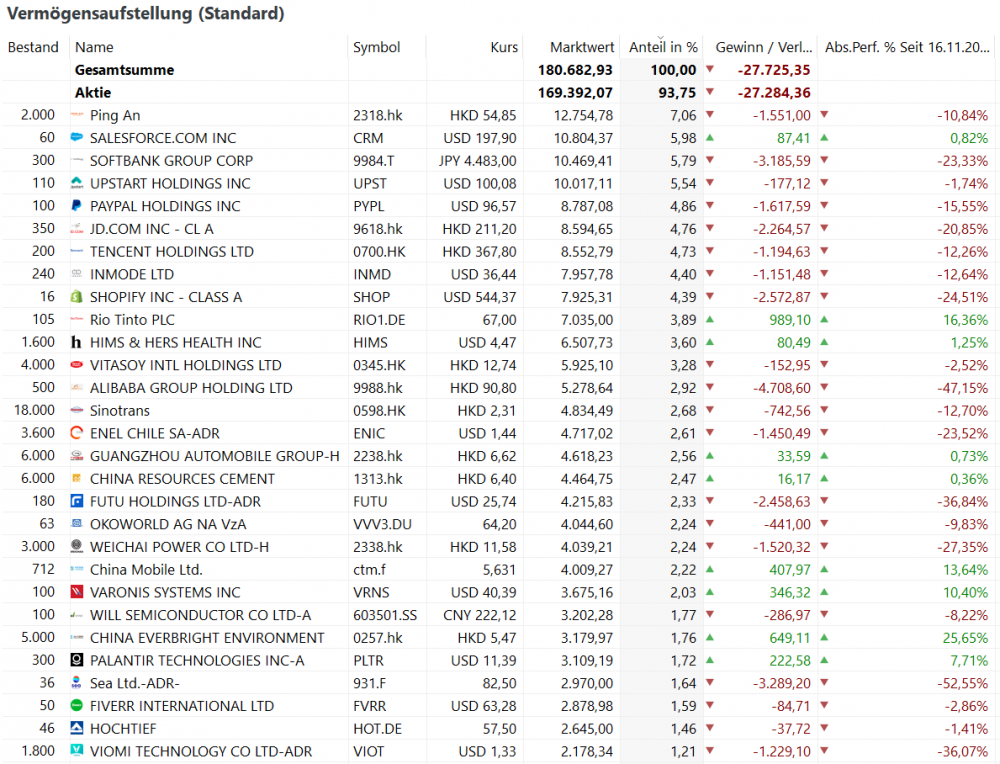The image size is (1000, 764).
Task: Select the SOFTBANK GROUP CORP row name
Action: coord(172,161)
